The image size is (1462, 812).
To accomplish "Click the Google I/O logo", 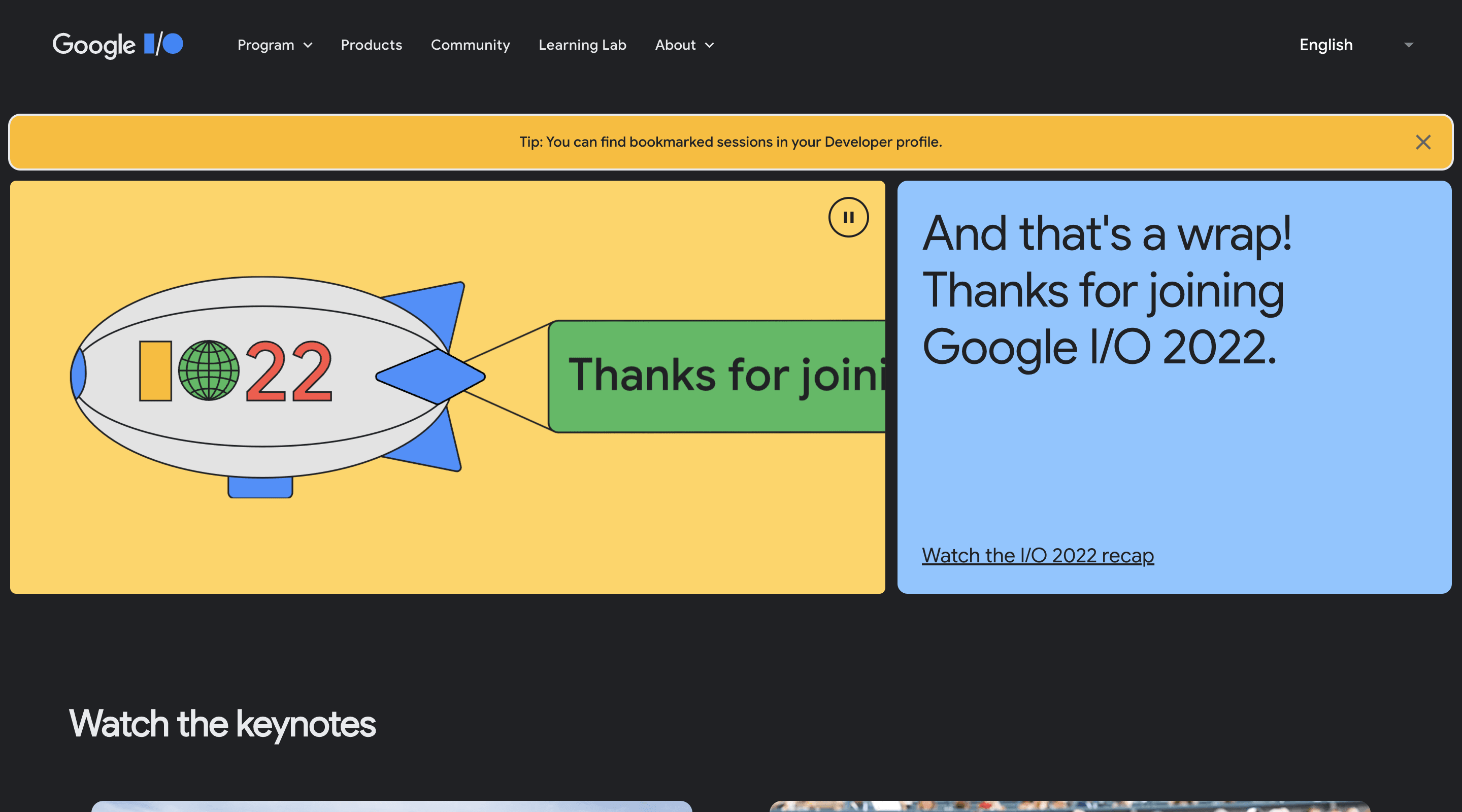I will tap(117, 45).
